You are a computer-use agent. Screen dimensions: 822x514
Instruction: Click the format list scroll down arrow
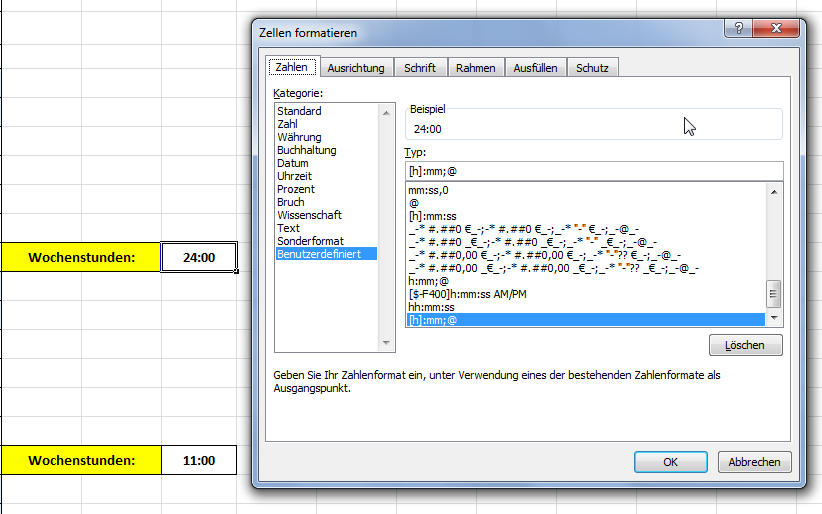point(774,318)
